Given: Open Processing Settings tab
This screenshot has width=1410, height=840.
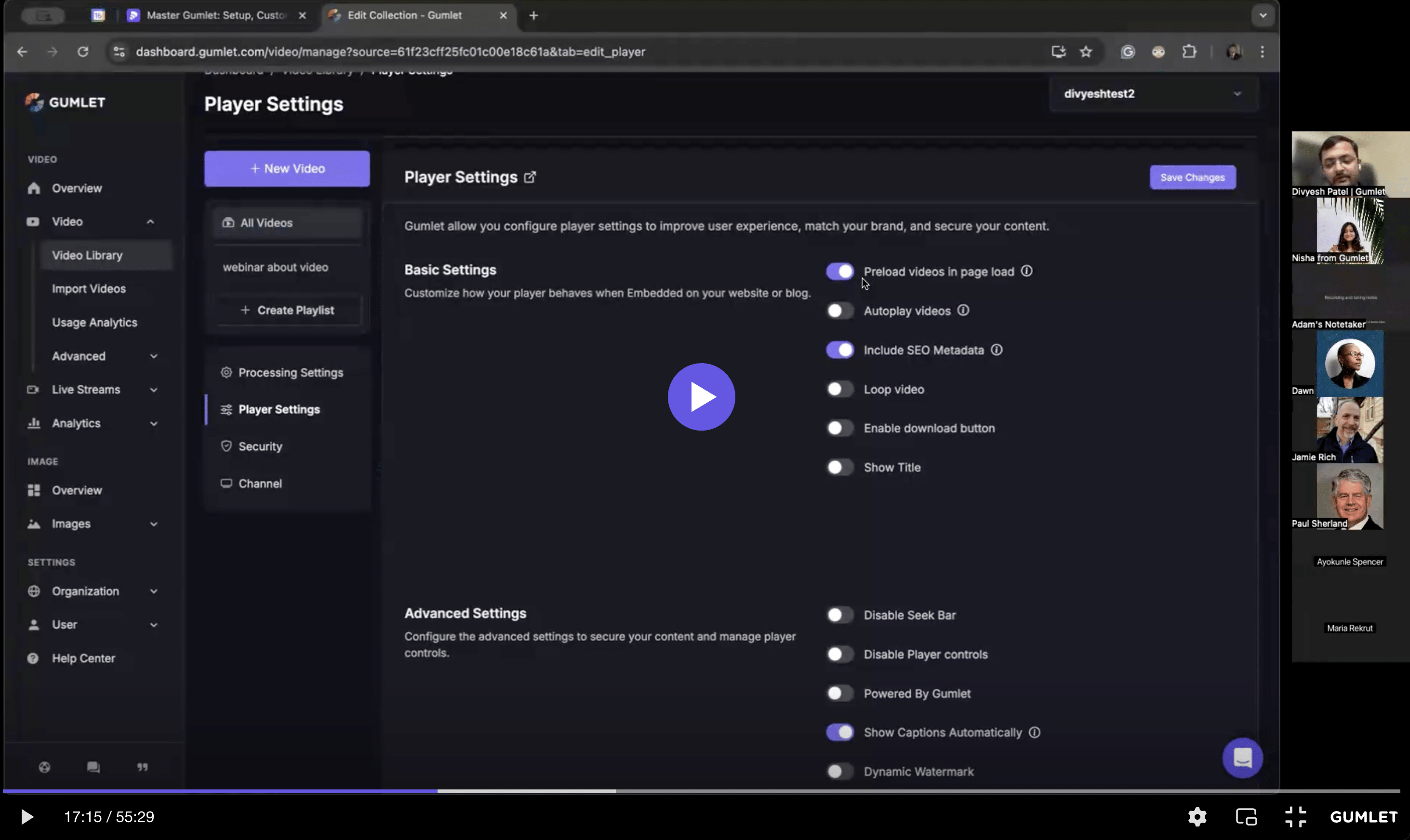Looking at the screenshot, I should tap(282, 372).
